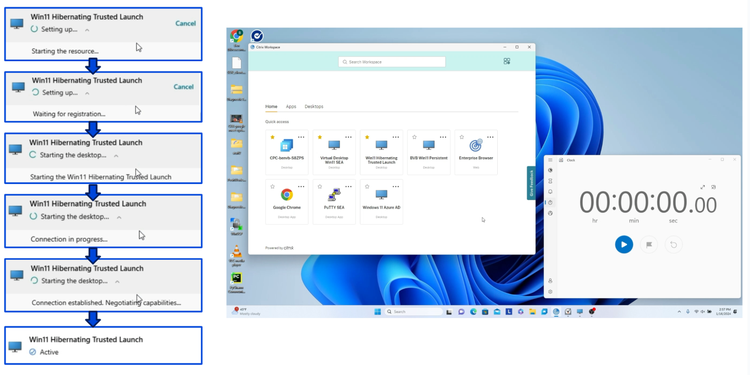The image size is (750, 375).
Task: Open the BVB Win11 Persistent desktop tile
Action: 429,152
